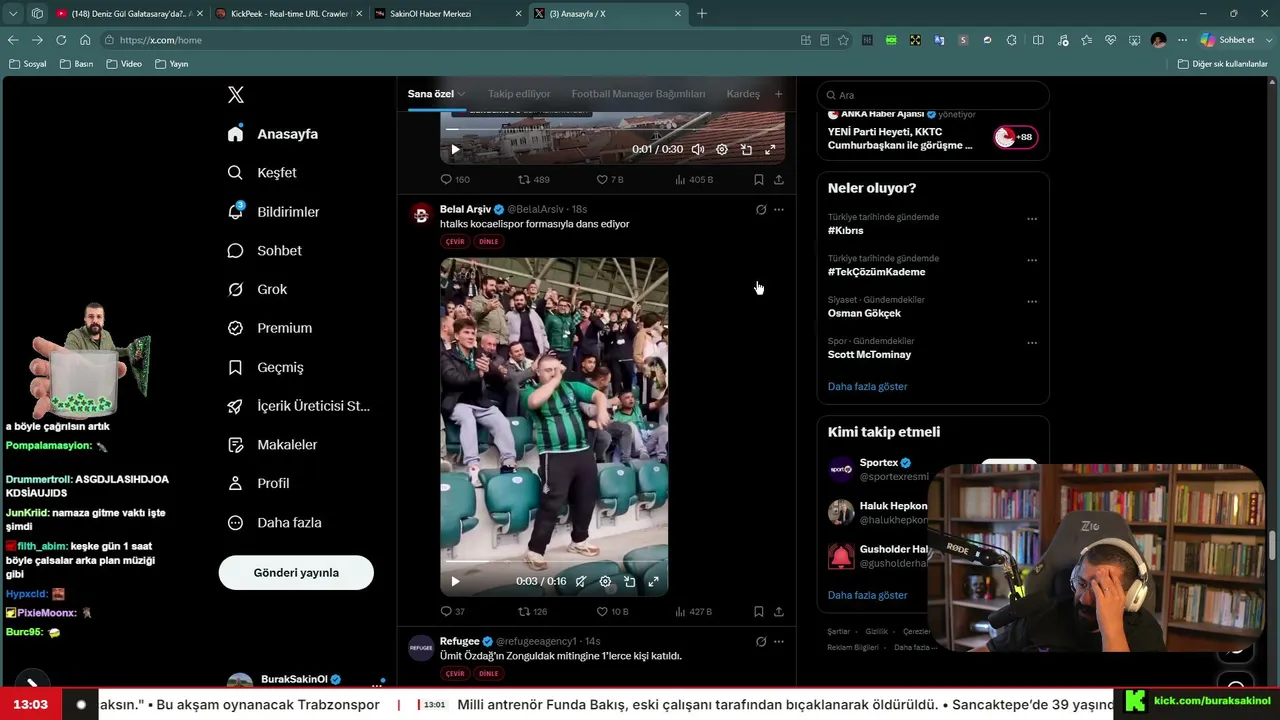The width and height of the screenshot is (1280, 720).
Task: Open the Sohbet chat bubble icon
Action: coord(235,251)
